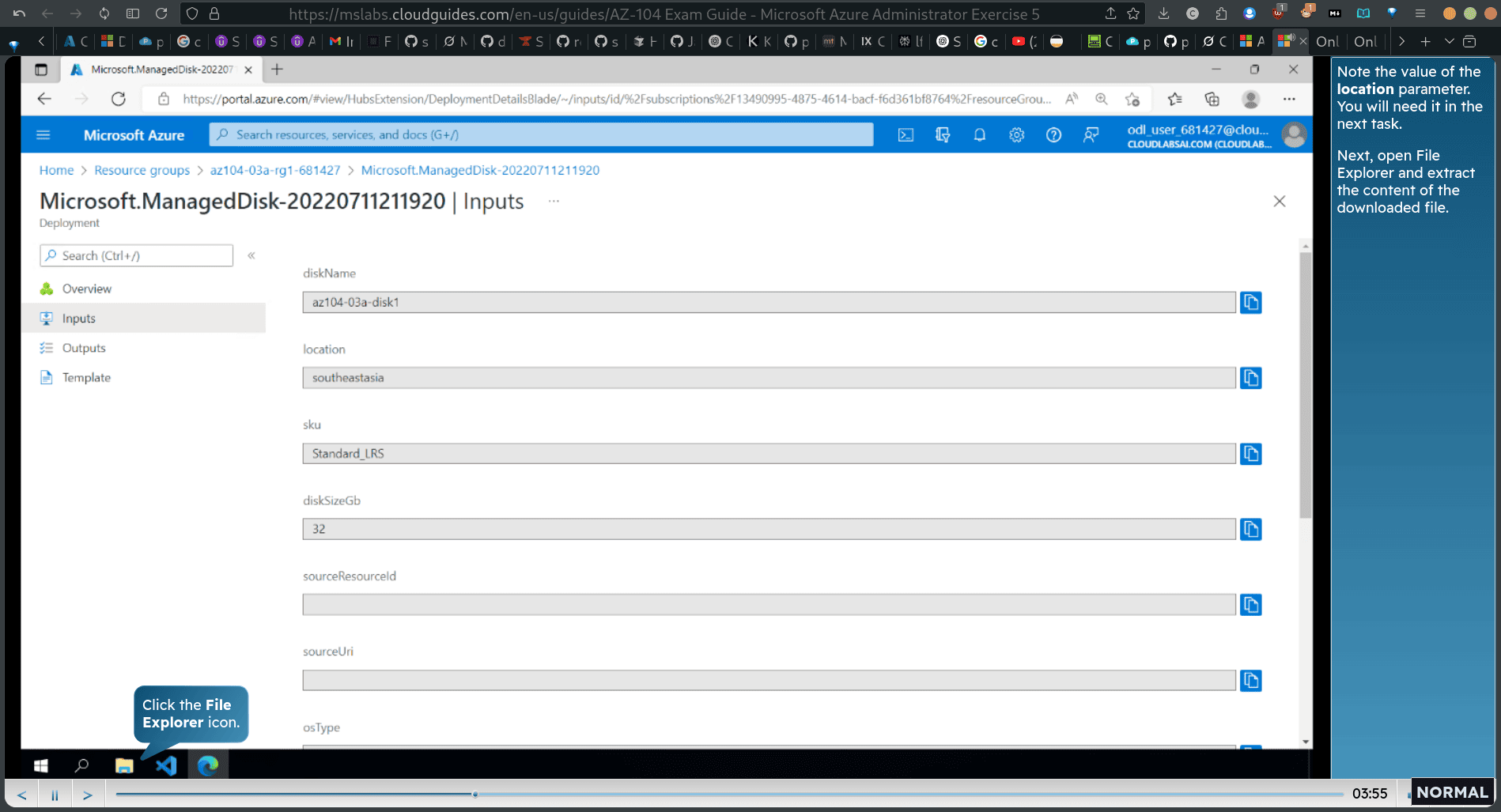1501x812 pixels.
Task: Copy the sourceResourceId field value
Action: [x=1250, y=605]
